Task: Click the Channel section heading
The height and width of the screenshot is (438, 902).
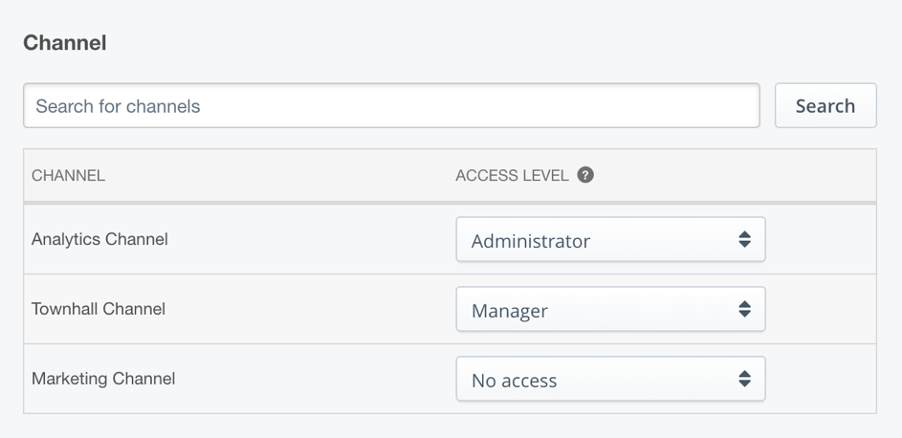Action: (x=65, y=43)
